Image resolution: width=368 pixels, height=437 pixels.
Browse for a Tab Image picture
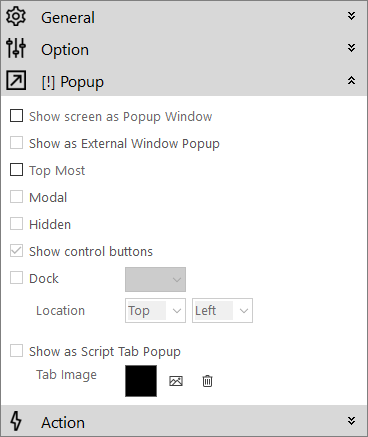tap(176, 381)
